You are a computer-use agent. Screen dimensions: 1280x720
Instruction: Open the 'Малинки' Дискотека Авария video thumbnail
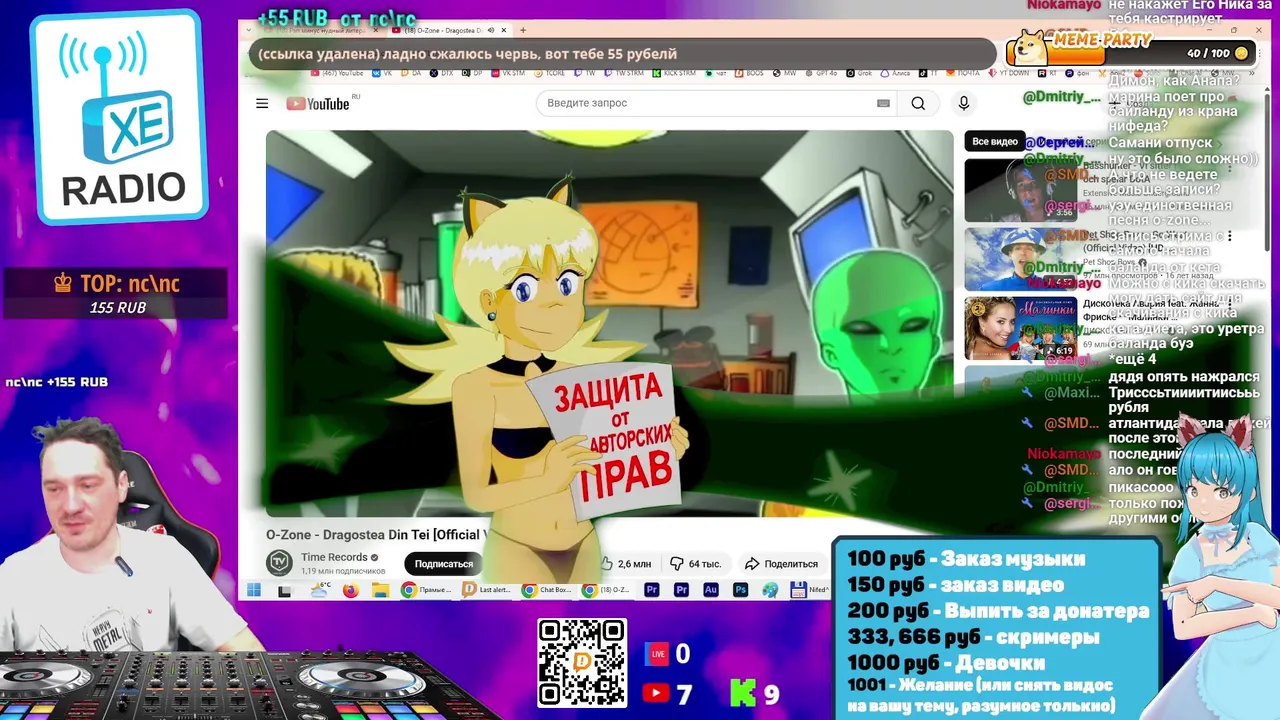1020,329
